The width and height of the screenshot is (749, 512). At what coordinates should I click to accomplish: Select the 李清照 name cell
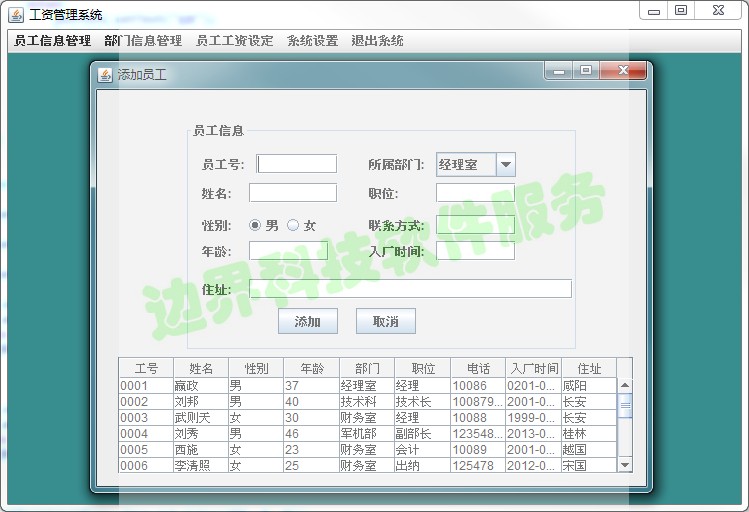pyautogui.click(x=201, y=465)
